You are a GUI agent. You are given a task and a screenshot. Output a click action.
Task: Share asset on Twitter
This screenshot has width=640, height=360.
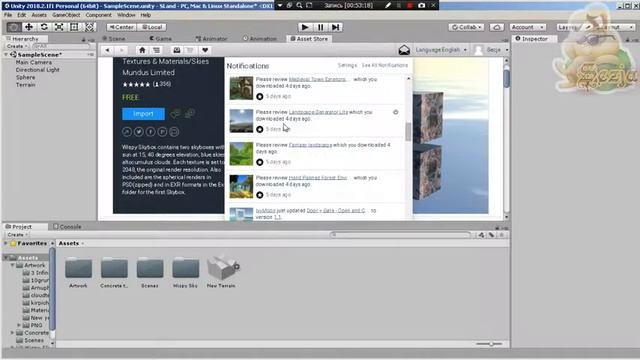(x=139, y=132)
